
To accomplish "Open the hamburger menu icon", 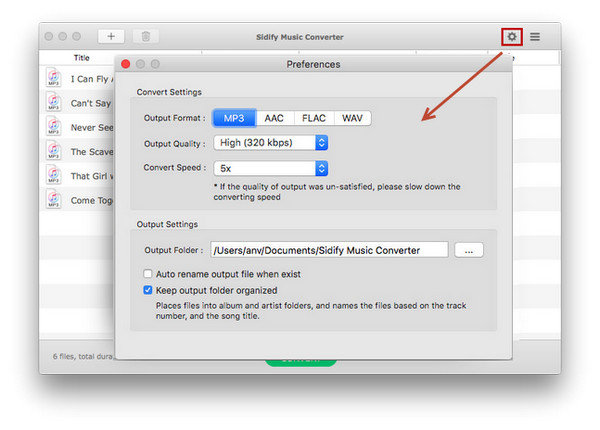I will [x=535, y=37].
